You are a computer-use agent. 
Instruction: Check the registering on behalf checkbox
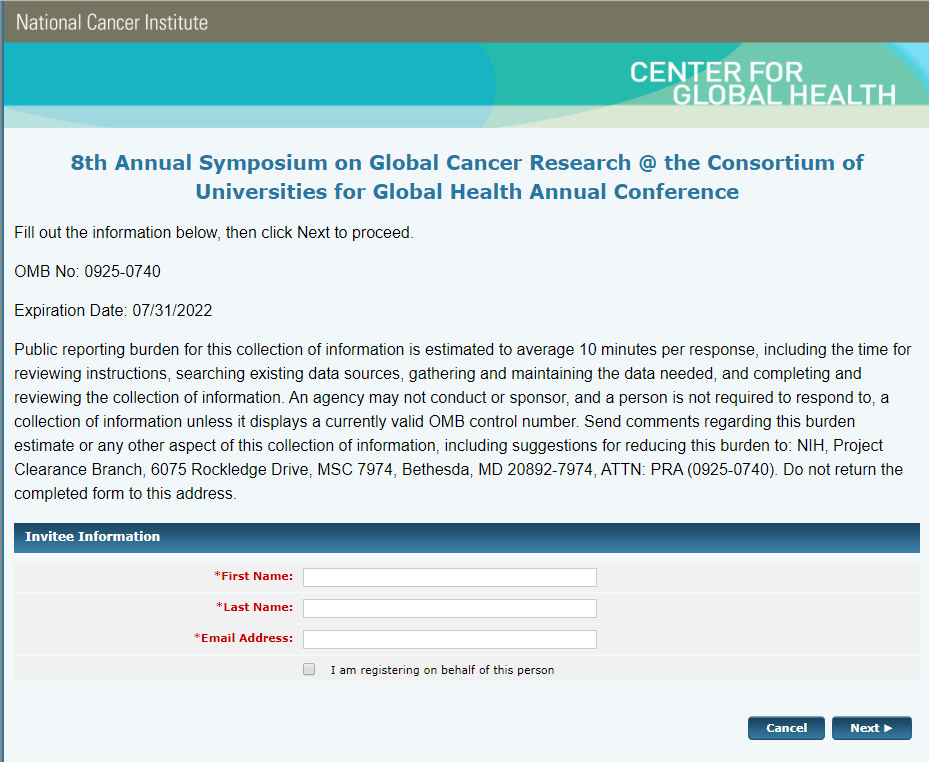coord(309,669)
